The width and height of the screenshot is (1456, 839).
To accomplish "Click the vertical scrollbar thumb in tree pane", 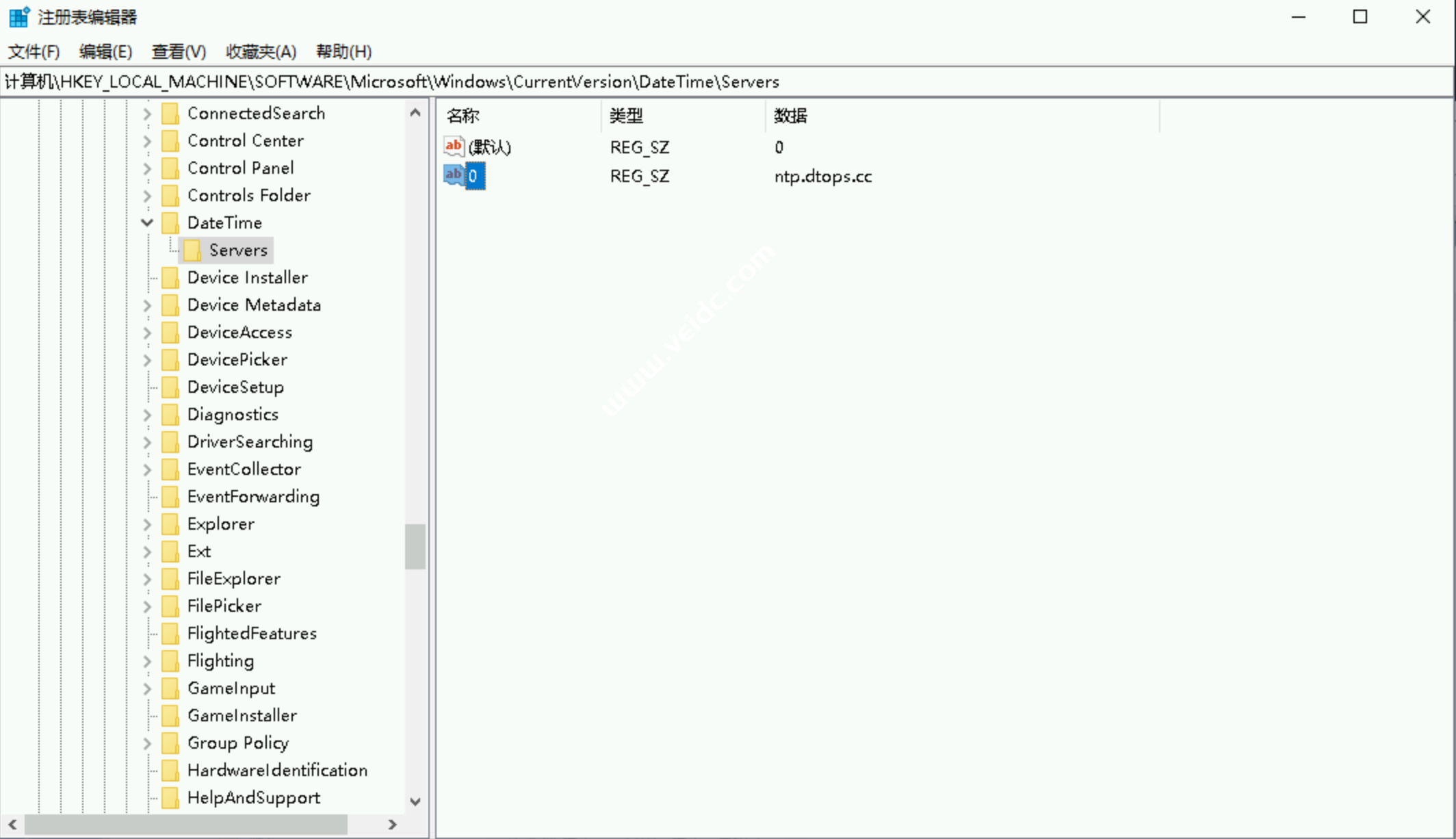I will [x=415, y=546].
